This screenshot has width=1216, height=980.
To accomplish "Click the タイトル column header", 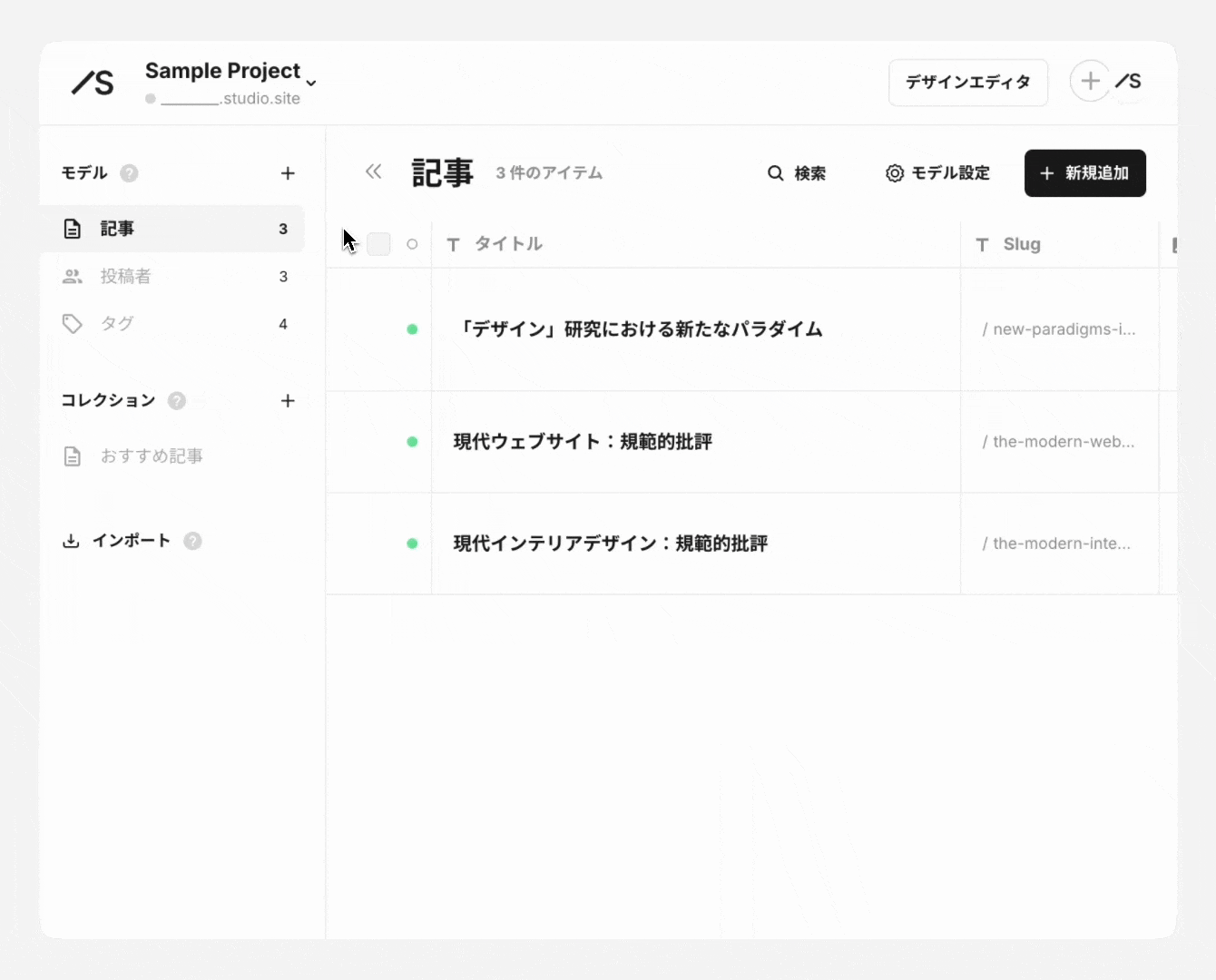I will tap(508, 244).
